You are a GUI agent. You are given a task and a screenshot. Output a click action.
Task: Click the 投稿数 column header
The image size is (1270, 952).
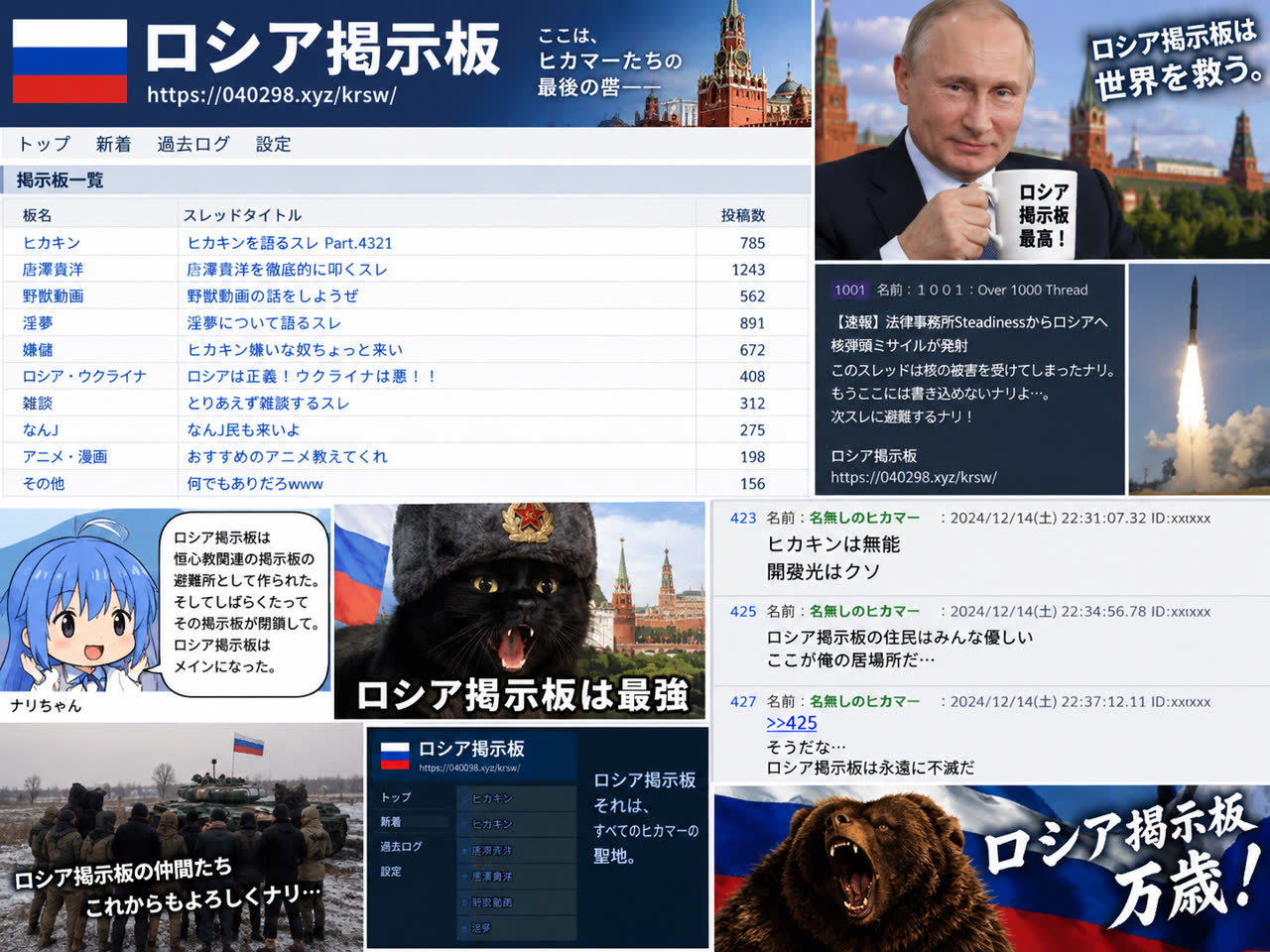point(743,215)
